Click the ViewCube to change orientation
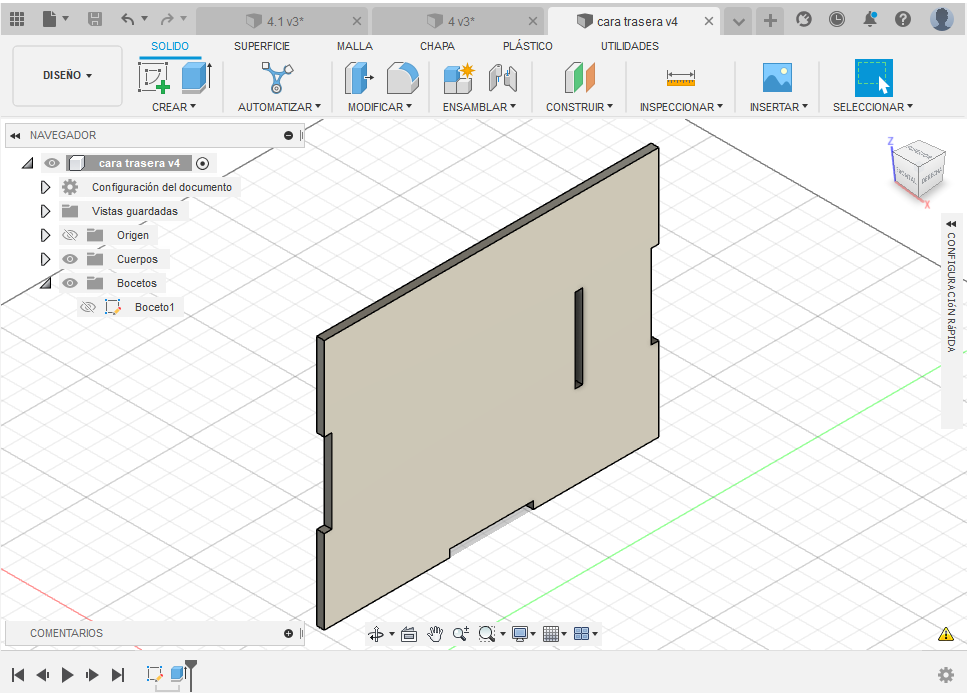967x693 pixels. [x=918, y=169]
